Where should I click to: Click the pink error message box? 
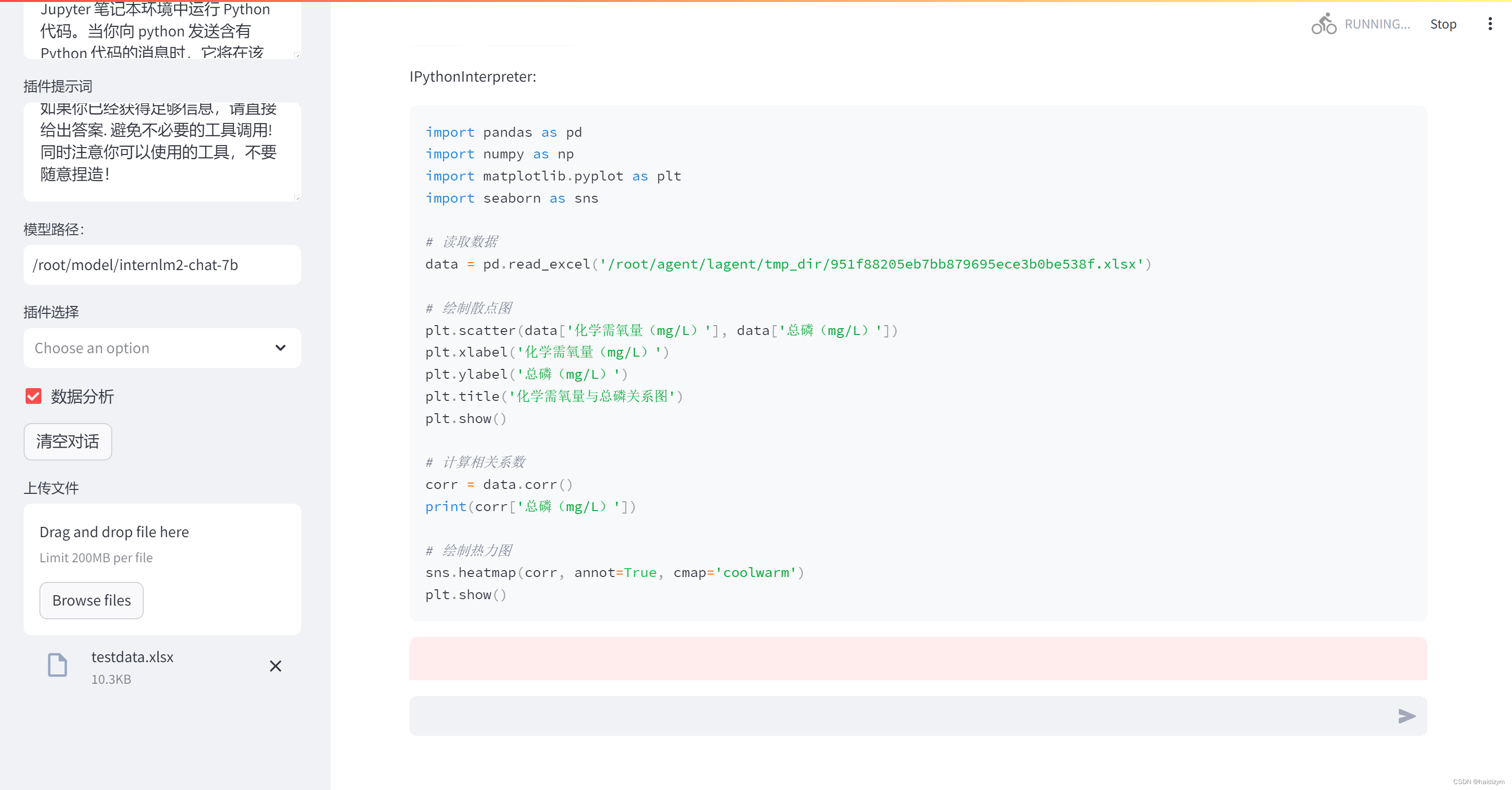pos(918,659)
